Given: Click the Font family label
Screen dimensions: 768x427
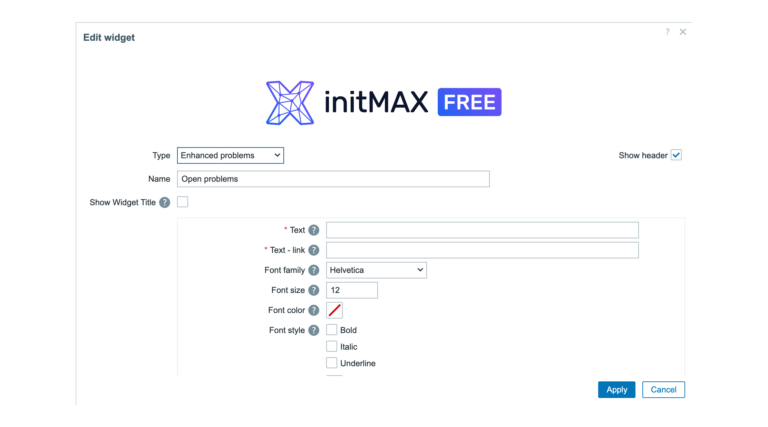Looking at the screenshot, I should pyautogui.click(x=285, y=270).
